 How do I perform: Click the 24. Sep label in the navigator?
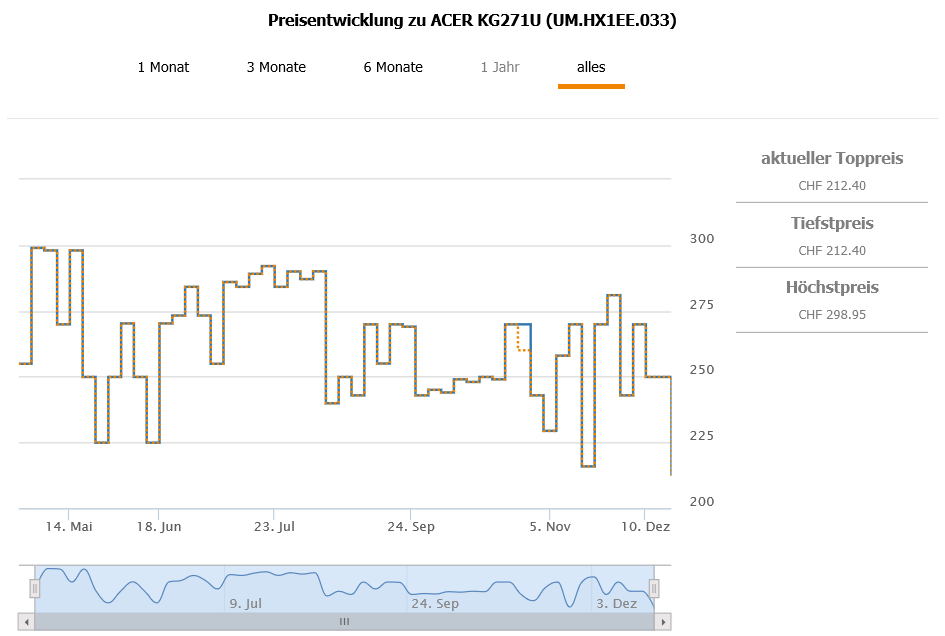click(x=435, y=604)
